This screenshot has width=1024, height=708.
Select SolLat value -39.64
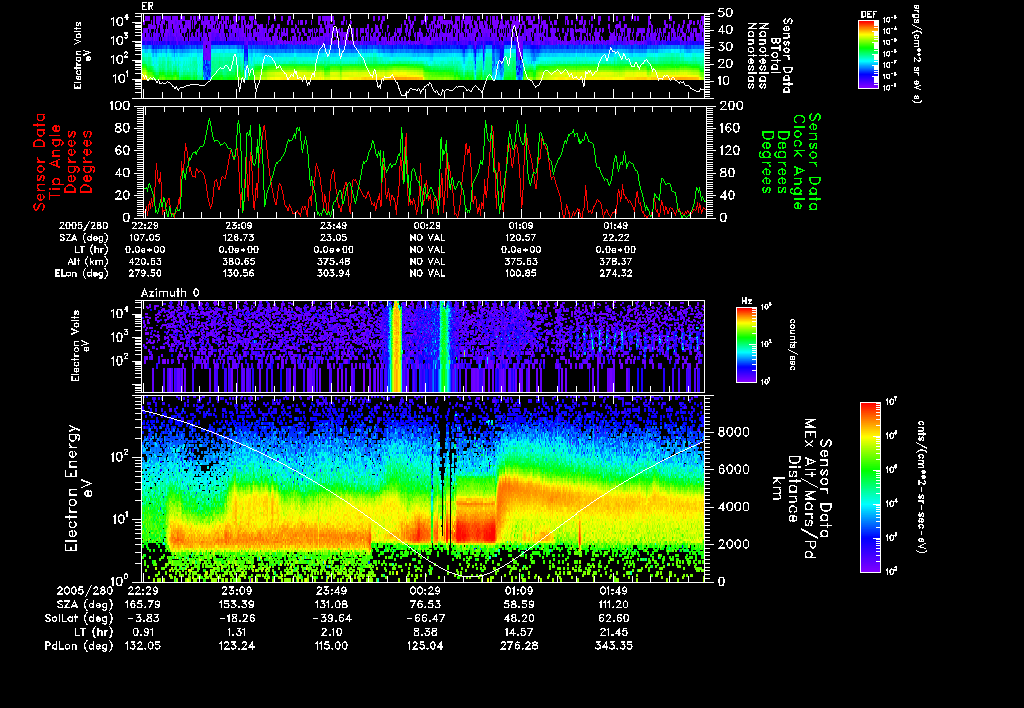331,619
